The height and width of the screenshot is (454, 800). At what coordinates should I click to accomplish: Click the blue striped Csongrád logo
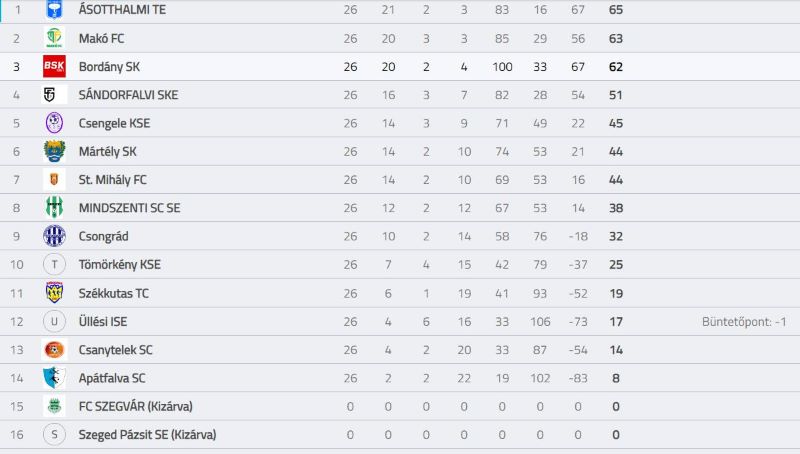[54, 236]
